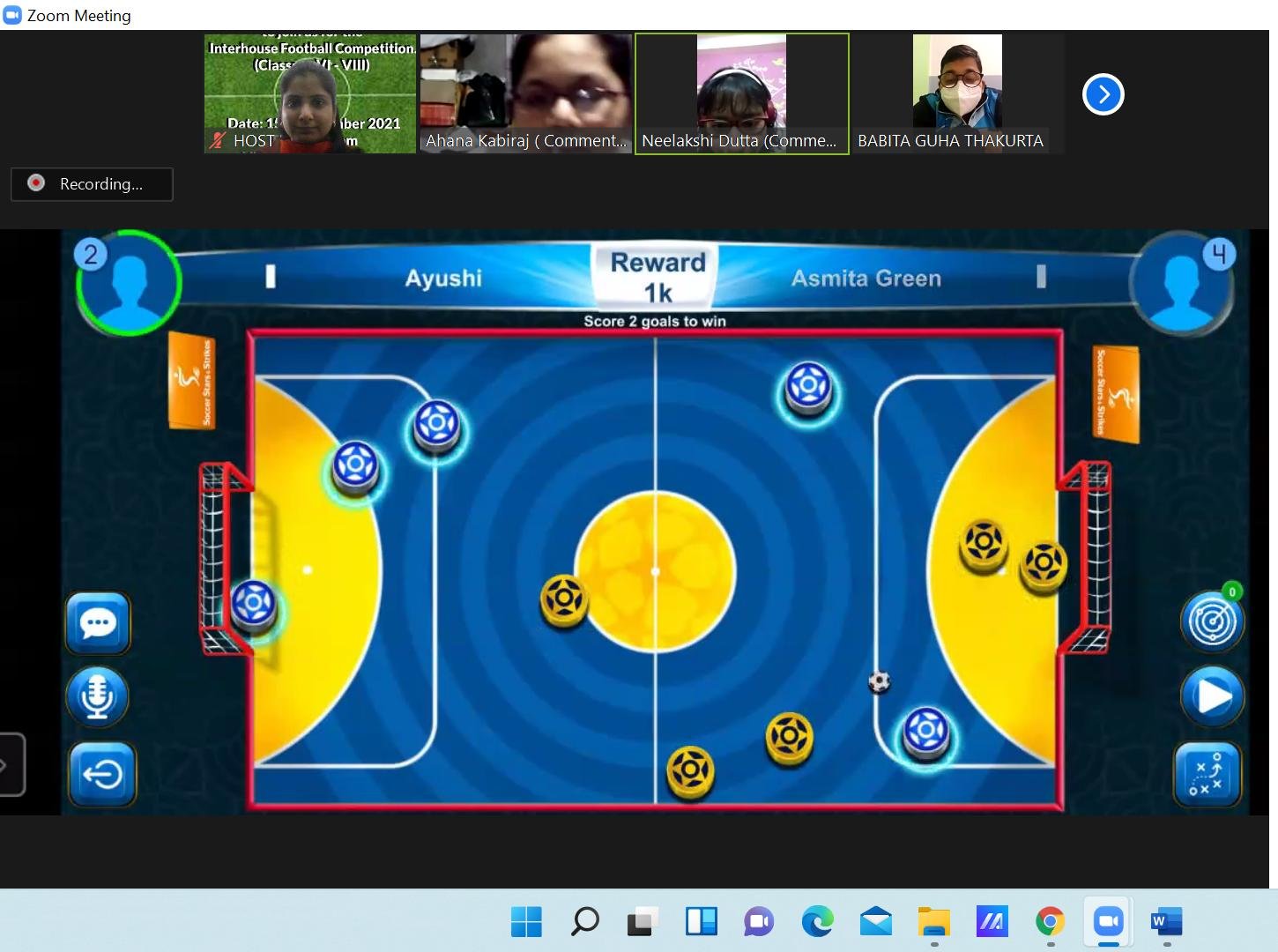Select the upper of two blue discs near left arc
This screenshot has width=1278, height=952.
pos(436,426)
